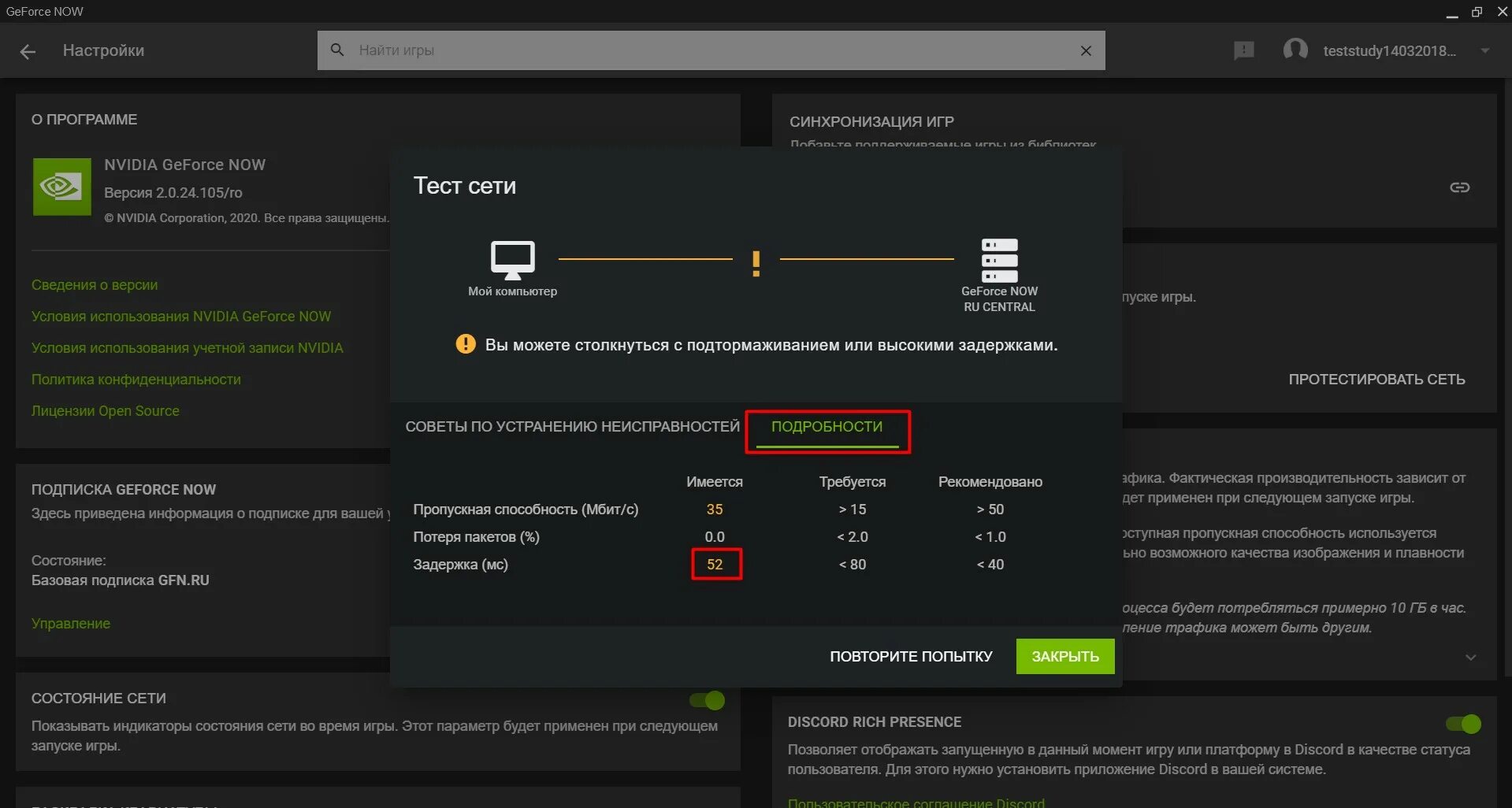Click the latency value 52
This screenshot has width=1512, height=808.
pyautogui.click(x=715, y=565)
